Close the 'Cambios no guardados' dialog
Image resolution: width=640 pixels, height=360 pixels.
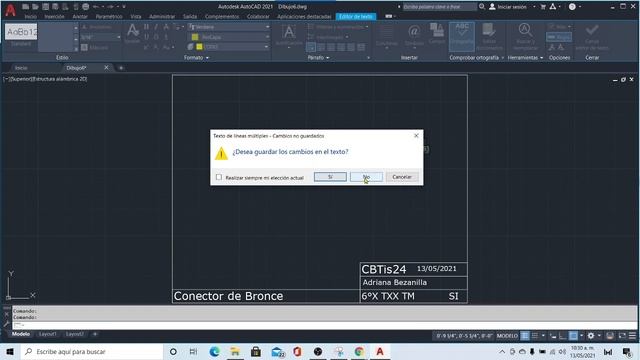(416, 136)
